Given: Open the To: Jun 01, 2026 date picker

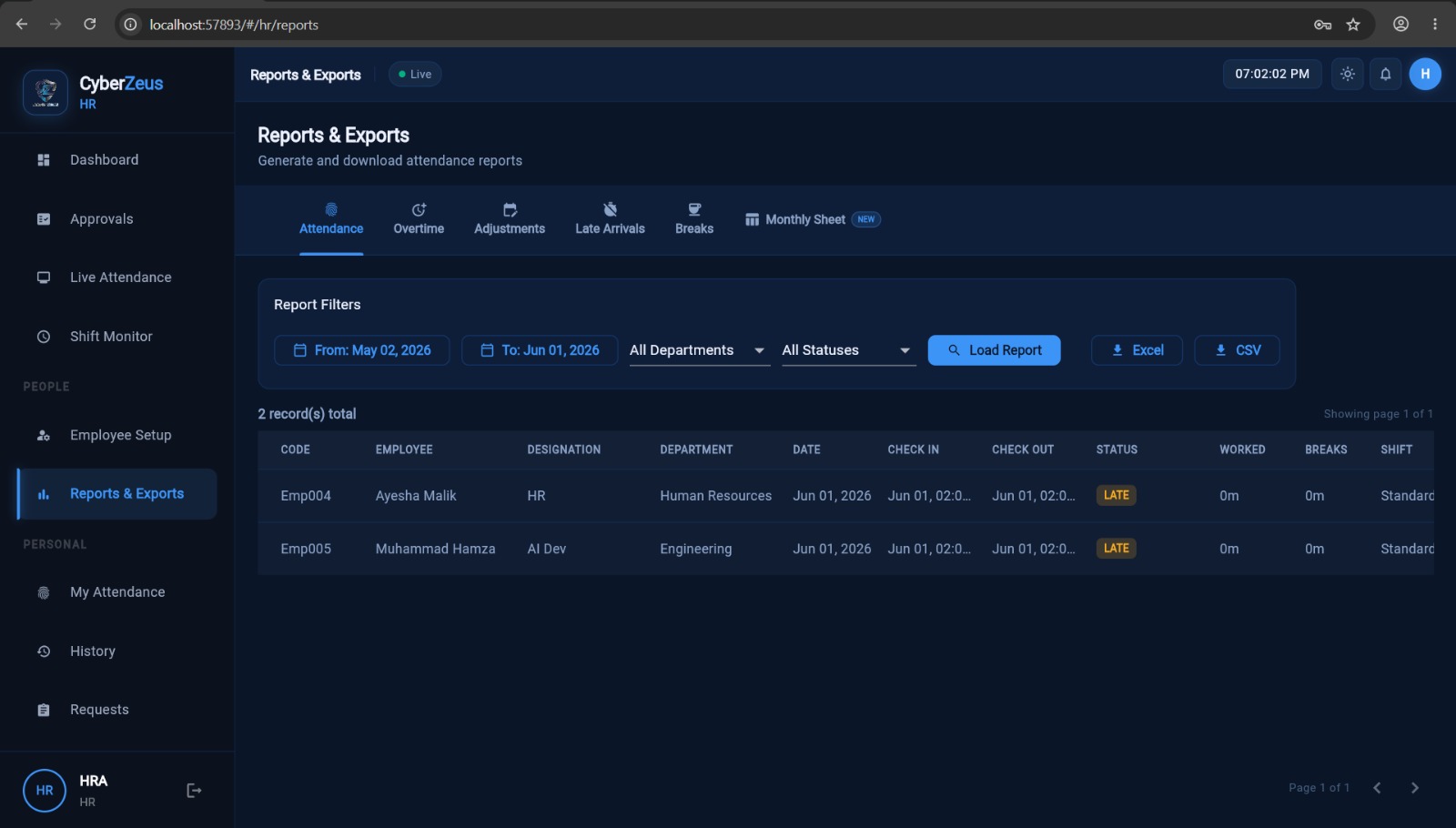Looking at the screenshot, I should pyautogui.click(x=540, y=350).
